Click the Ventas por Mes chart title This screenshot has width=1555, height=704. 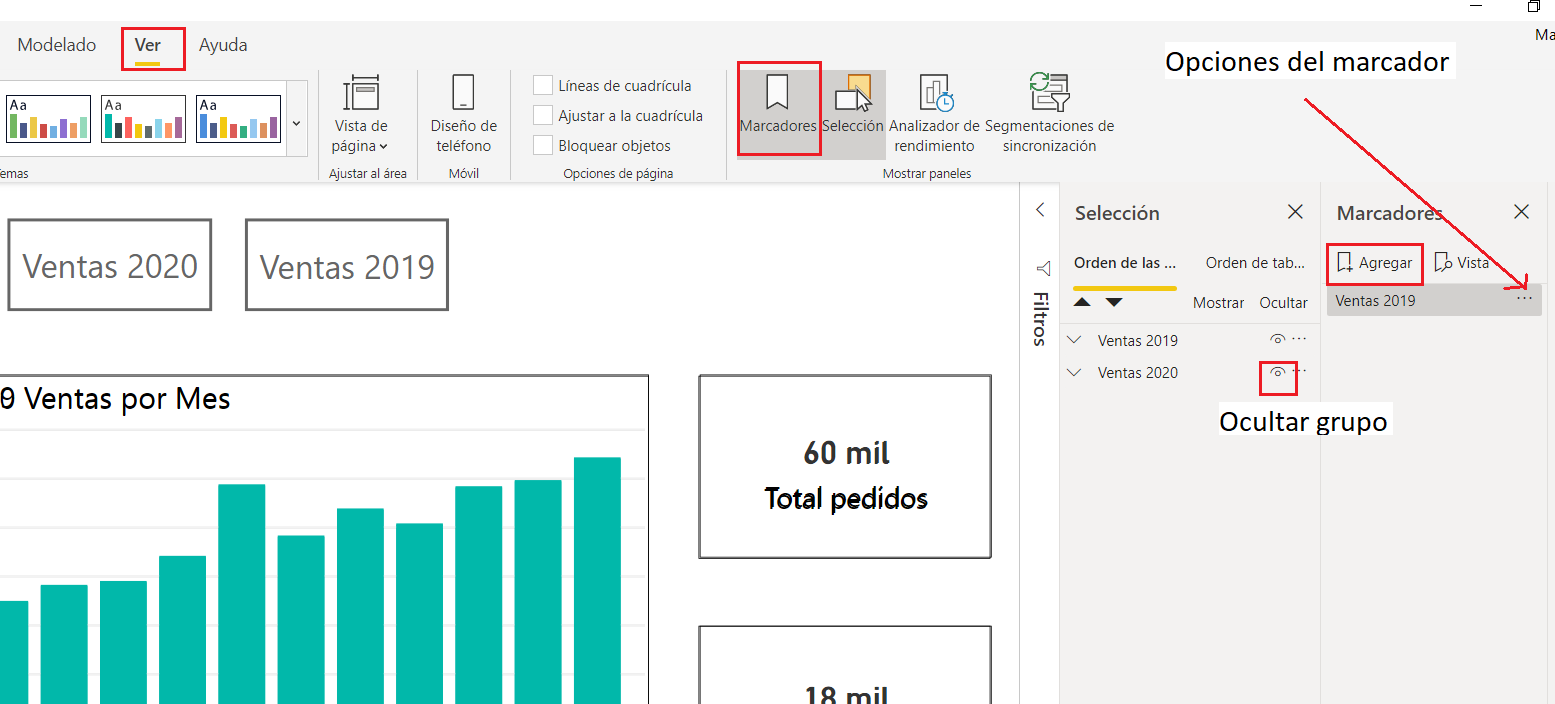point(115,399)
